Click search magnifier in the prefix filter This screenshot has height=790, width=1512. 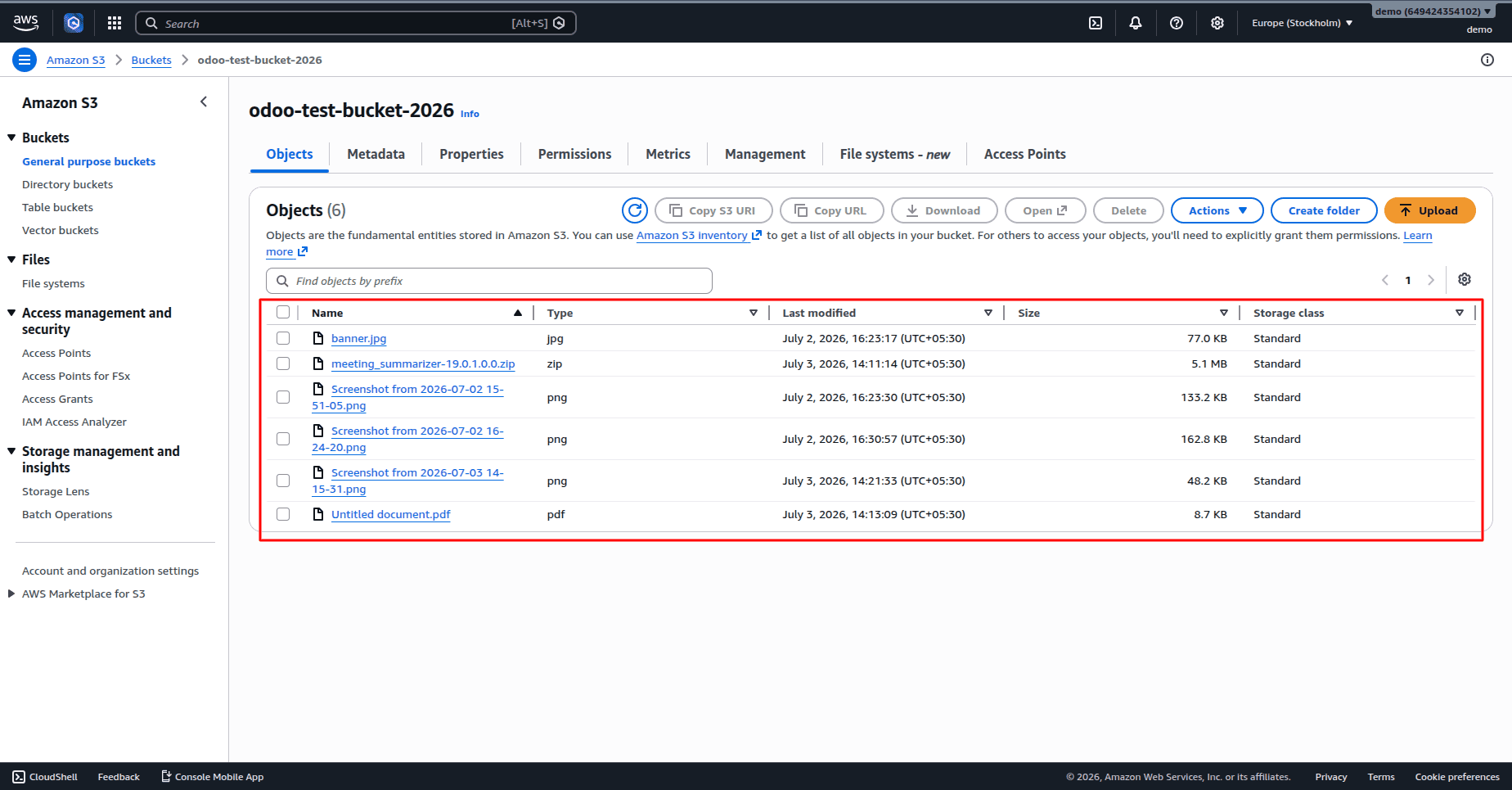tap(282, 281)
